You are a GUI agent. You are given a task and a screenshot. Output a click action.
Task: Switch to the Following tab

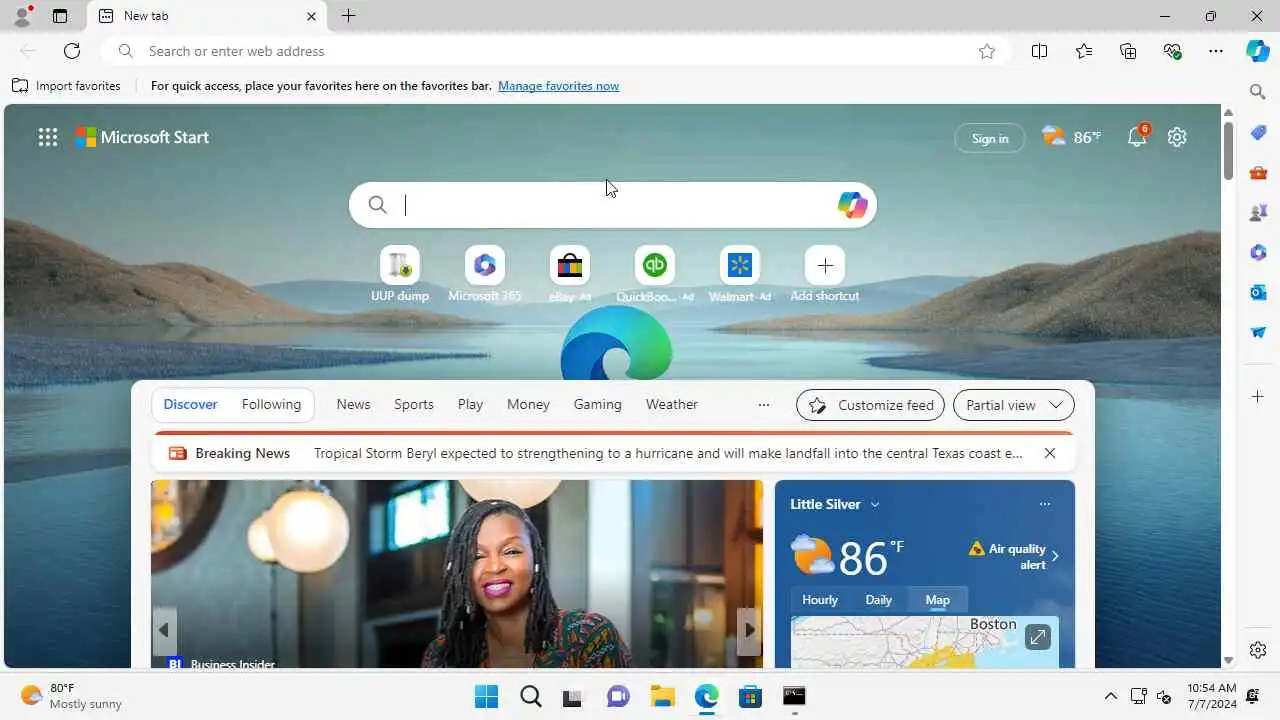click(271, 404)
